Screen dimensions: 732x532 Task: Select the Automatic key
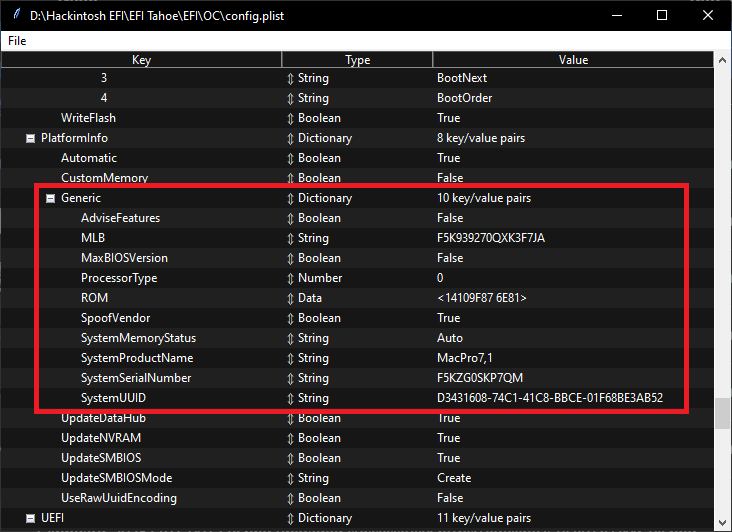89,158
